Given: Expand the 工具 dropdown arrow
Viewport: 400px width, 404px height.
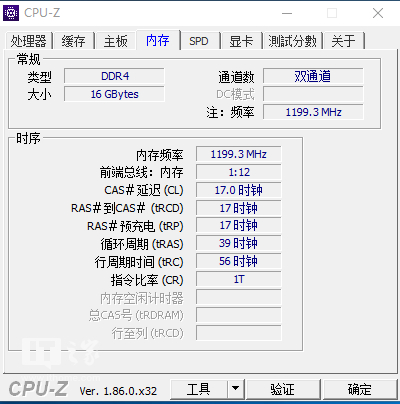Looking at the screenshot, I should [236, 389].
